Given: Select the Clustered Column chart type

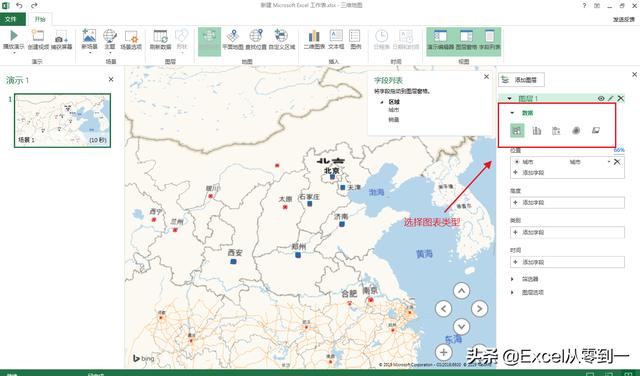Looking at the screenshot, I should 536,131.
